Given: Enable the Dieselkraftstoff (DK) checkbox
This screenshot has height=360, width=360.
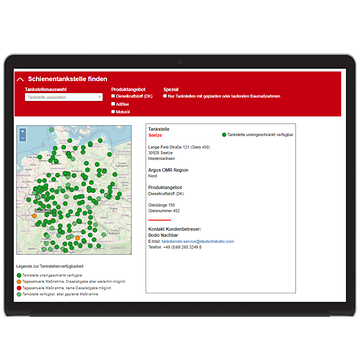Looking at the screenshot, I should point(113,96).
